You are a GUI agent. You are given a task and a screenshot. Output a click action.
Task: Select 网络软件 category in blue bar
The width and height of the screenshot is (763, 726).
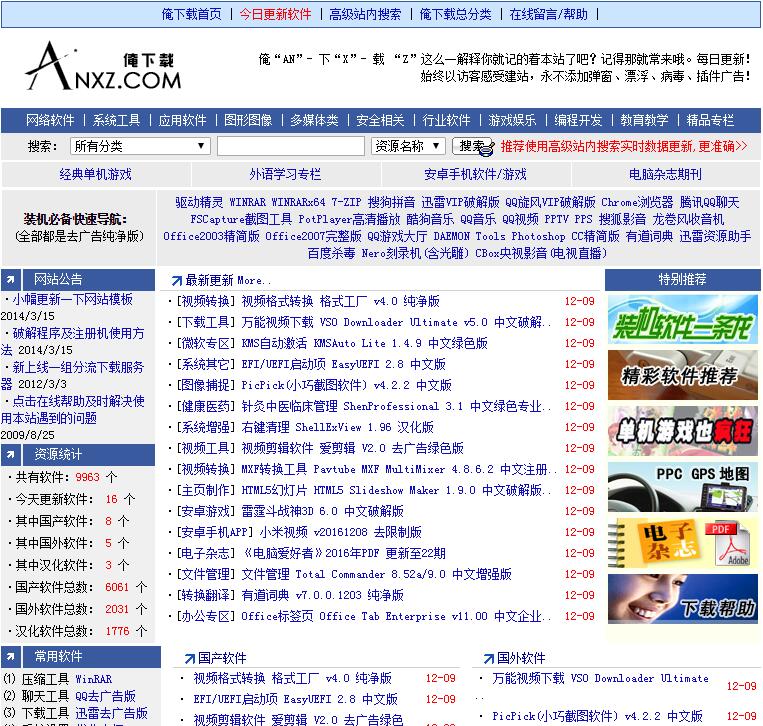(x=50, y=120)
